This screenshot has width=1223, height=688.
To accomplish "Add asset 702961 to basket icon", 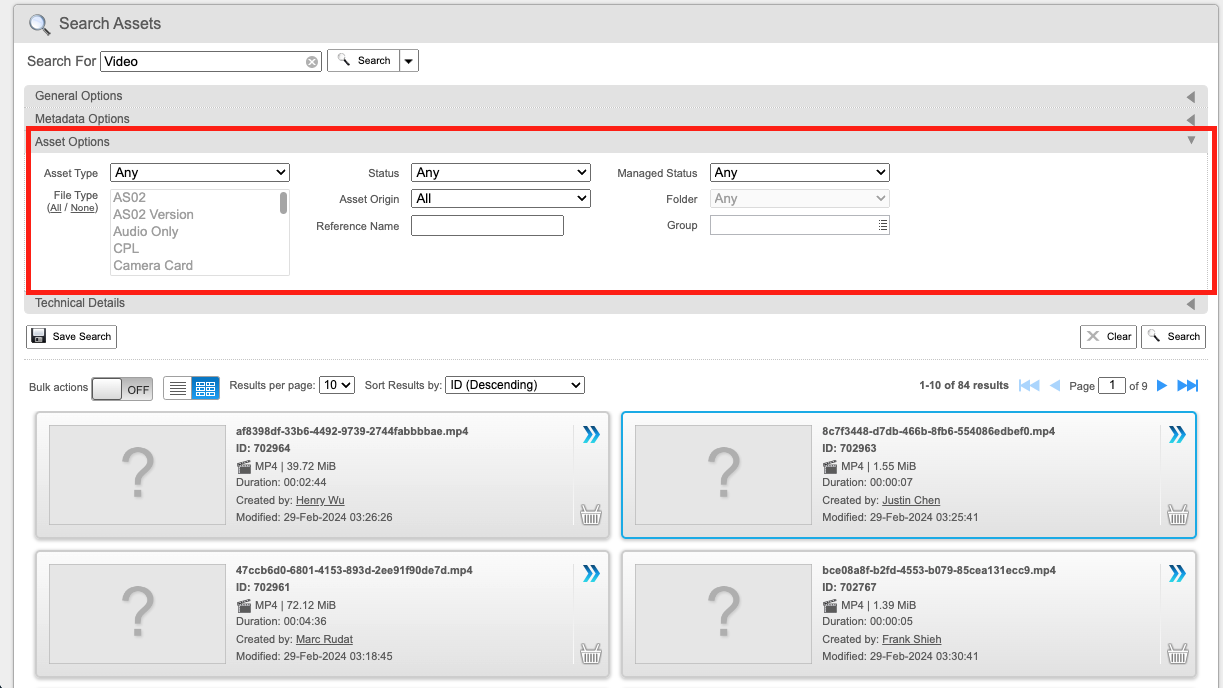I will pos(592,654).
